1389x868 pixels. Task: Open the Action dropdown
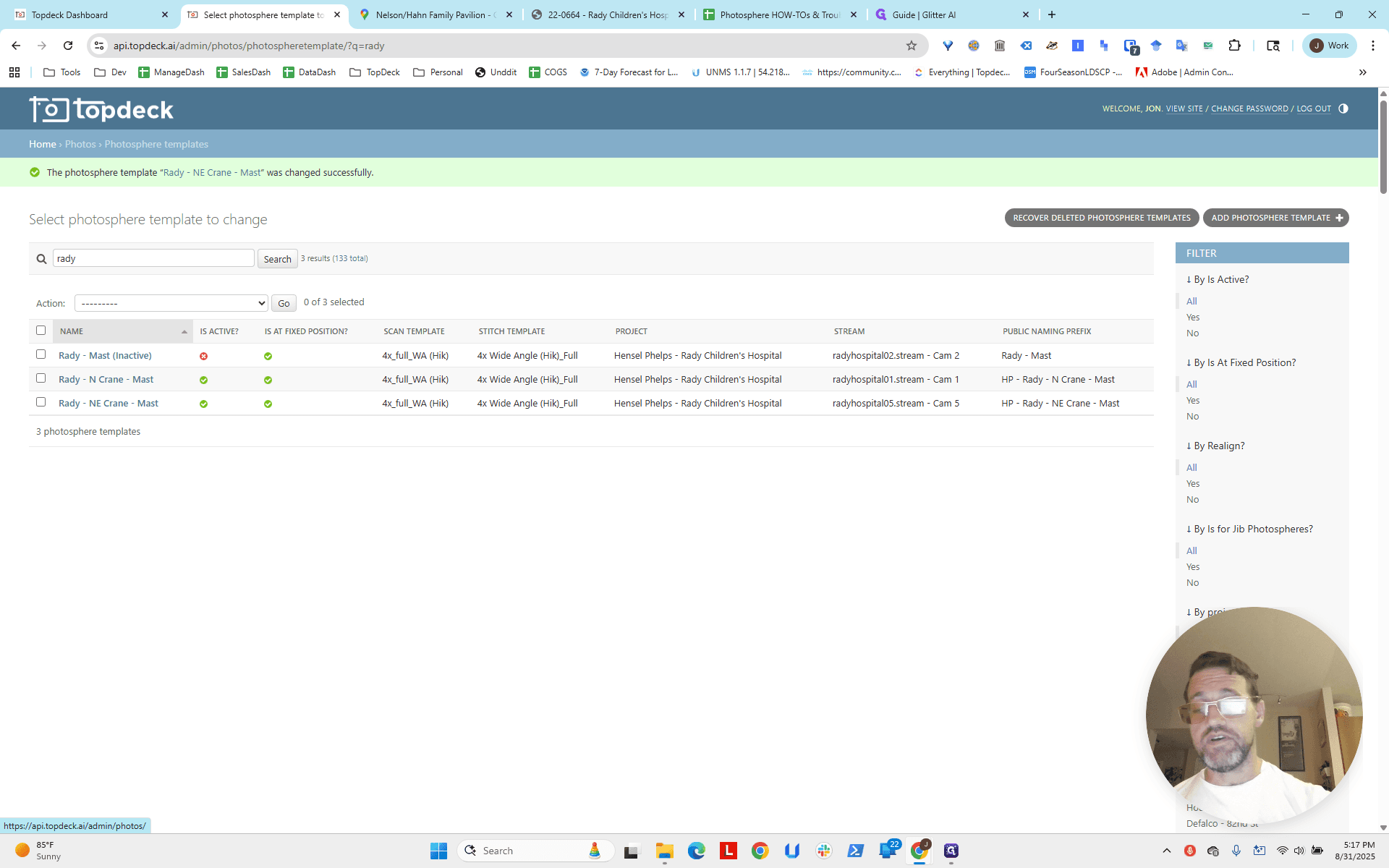coord(171,303)
